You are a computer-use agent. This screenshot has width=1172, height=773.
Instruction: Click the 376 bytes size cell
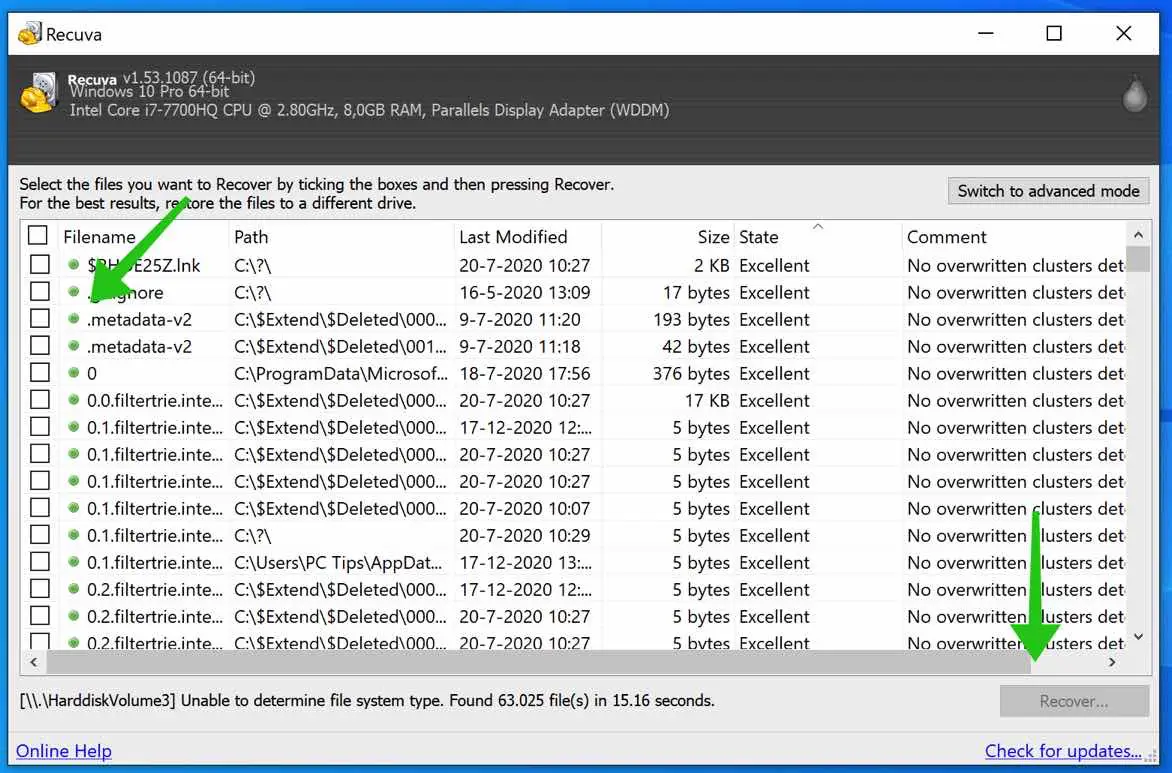click(x=691, y=373)
